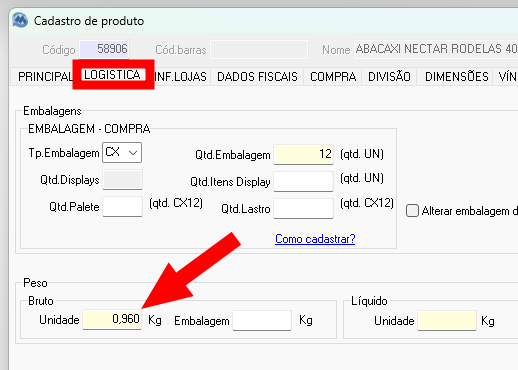Click the Qtd.Embalagem field with 12
Viewport: 518px width, 370px height.
(303, 154)
